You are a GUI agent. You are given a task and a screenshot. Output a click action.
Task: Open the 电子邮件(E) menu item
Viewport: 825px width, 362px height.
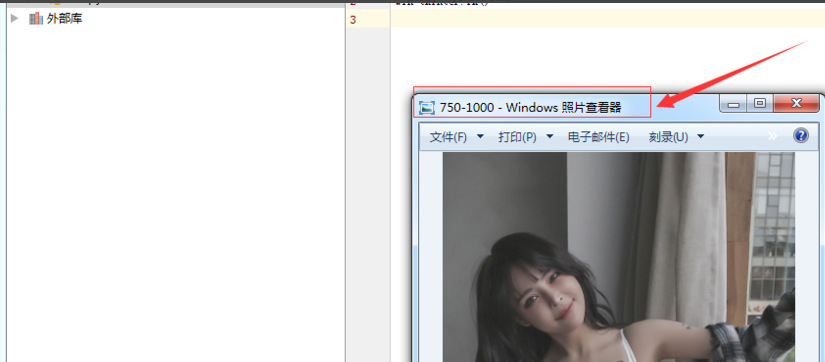598,137
